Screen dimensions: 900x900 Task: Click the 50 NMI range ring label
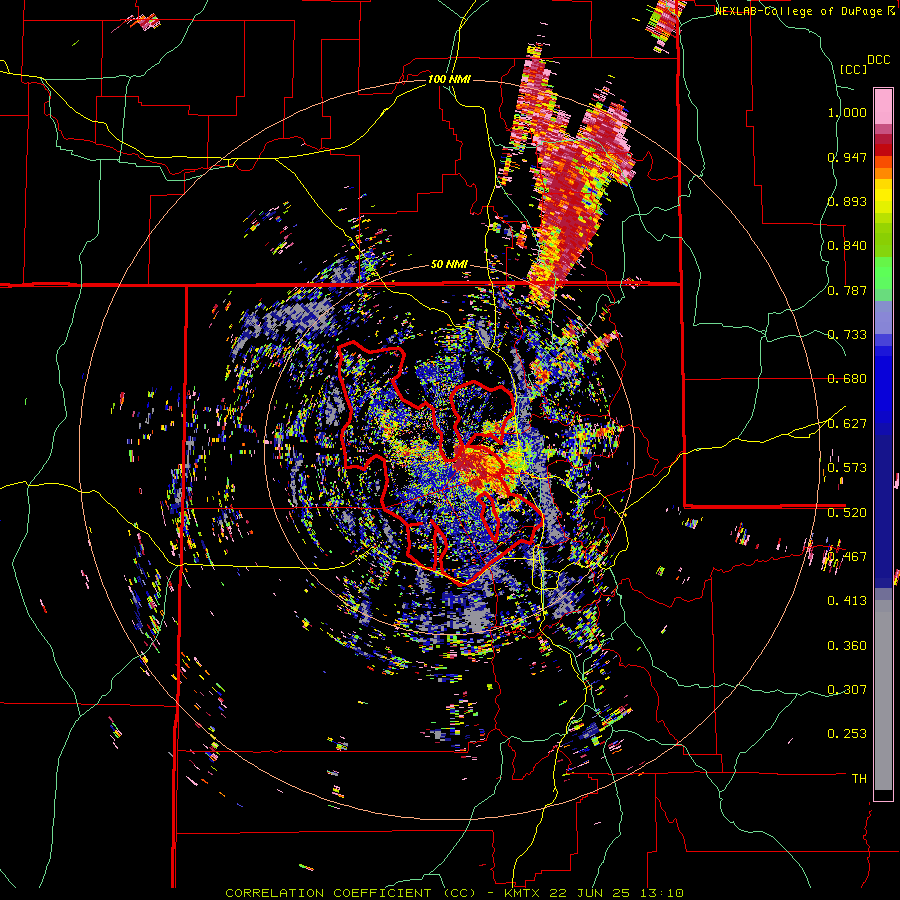tap(449, 265)
